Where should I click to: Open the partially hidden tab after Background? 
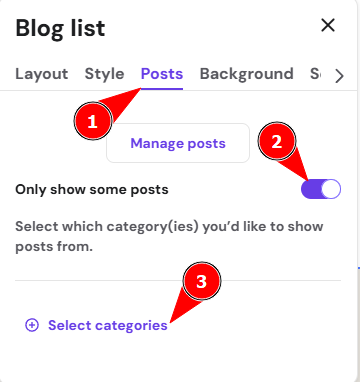315,74
